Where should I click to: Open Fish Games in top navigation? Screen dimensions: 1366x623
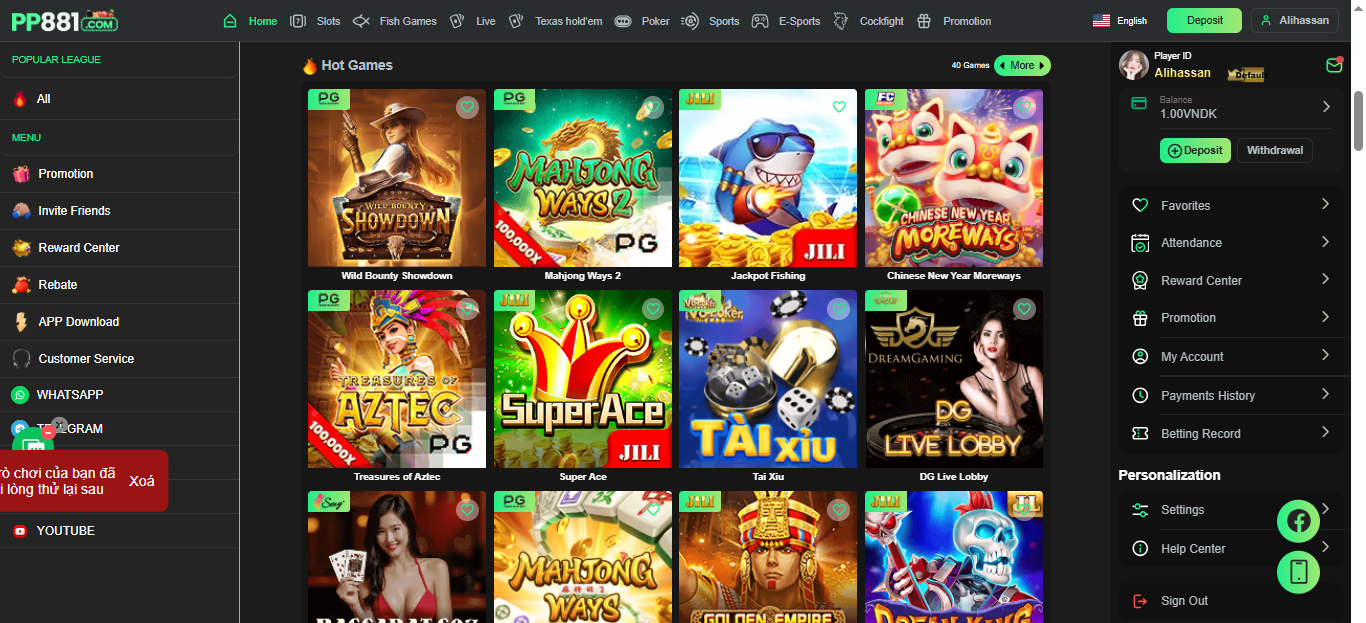coord(395,21)
